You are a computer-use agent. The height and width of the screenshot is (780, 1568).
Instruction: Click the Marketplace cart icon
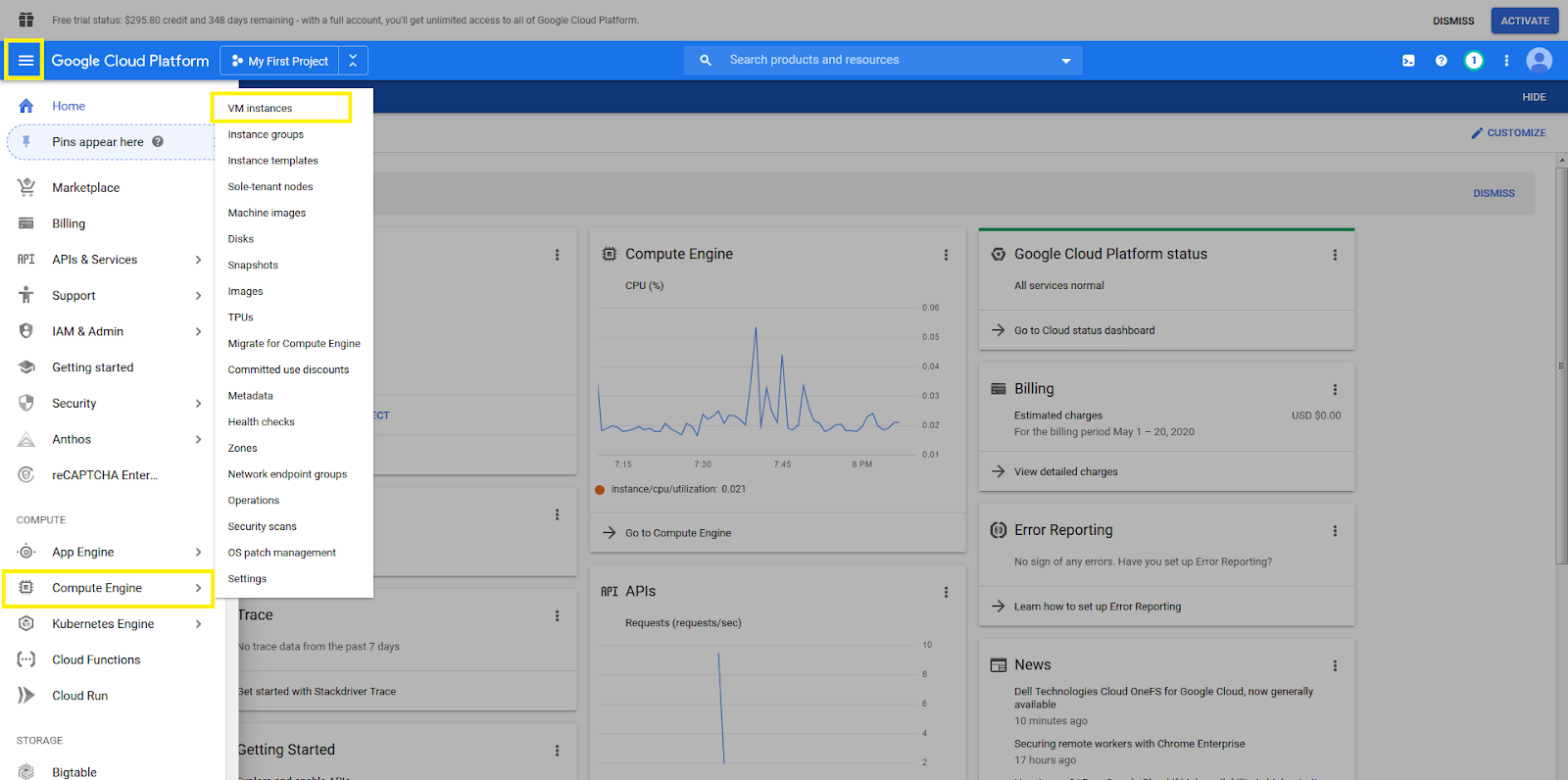26,187
